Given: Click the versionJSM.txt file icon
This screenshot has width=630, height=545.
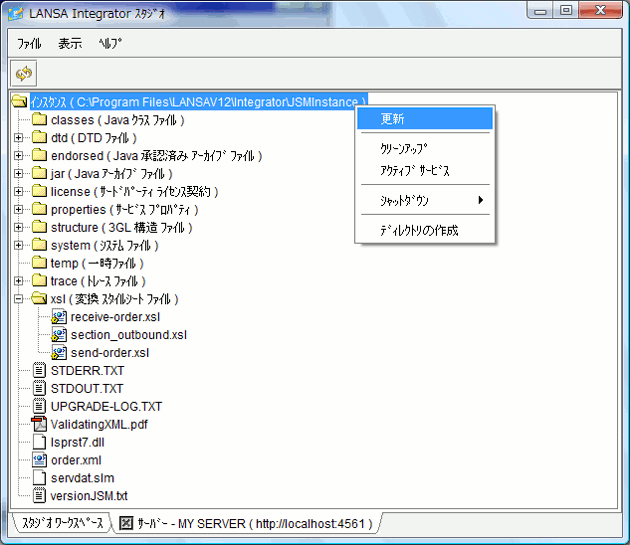Looking at the screenshot, I should pos(39,496).
